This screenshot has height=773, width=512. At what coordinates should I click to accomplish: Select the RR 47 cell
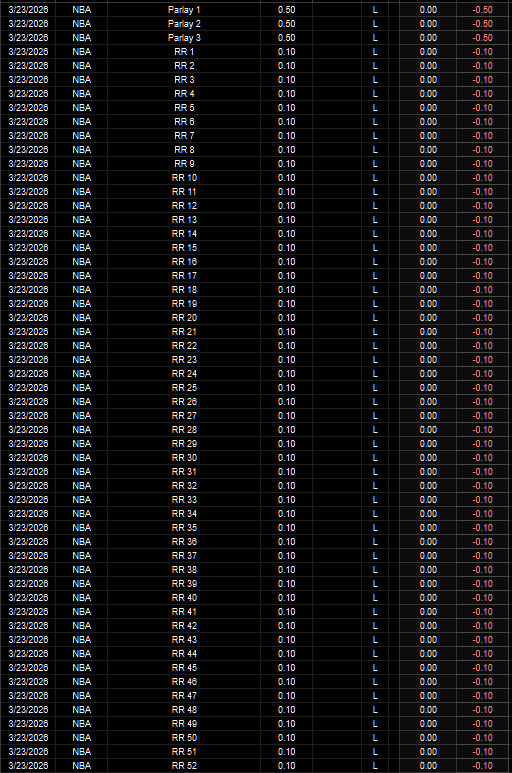[x=184, y=696]
